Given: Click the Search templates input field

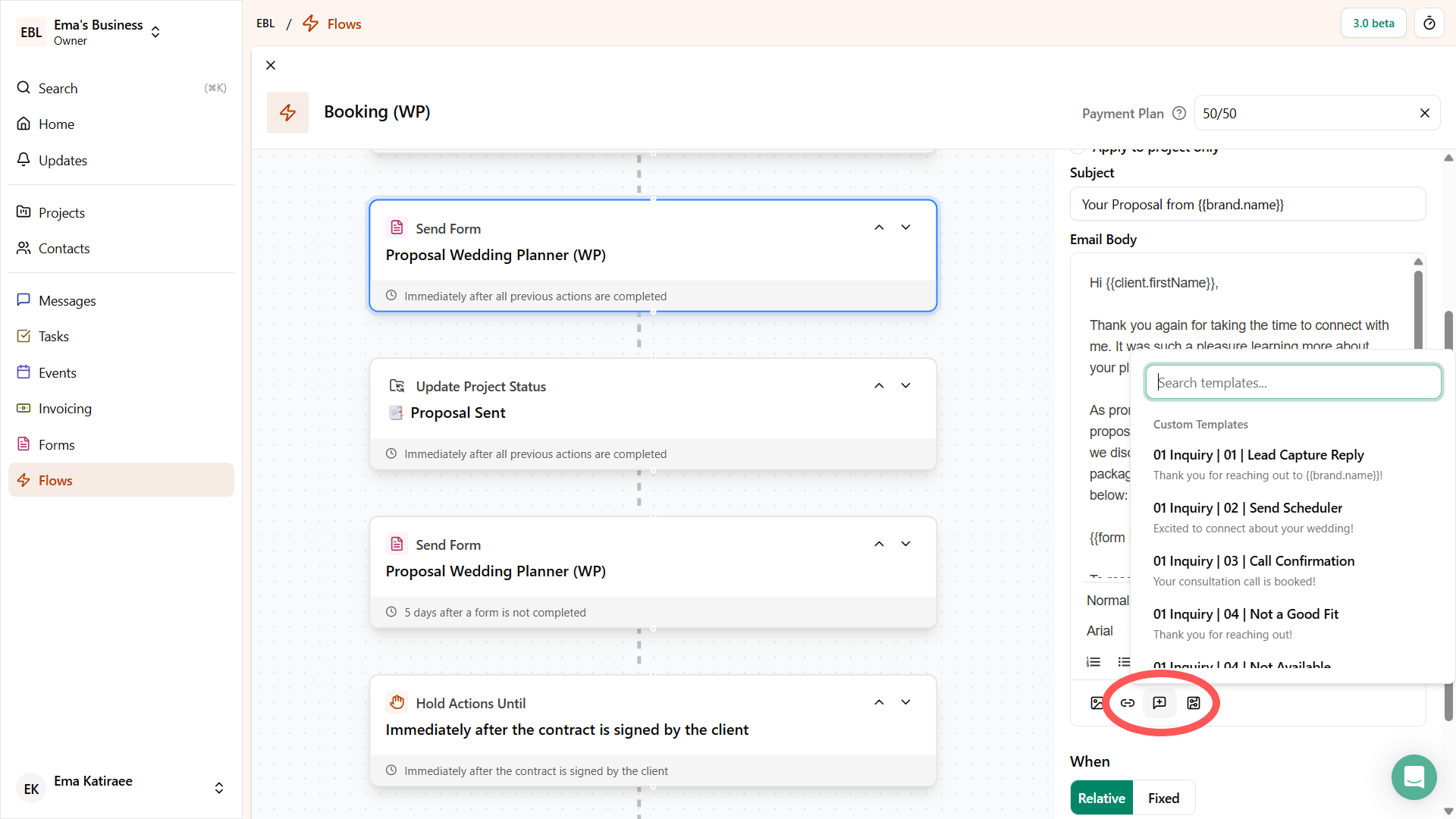Looking at the screenshot, I should point(1293,382).
